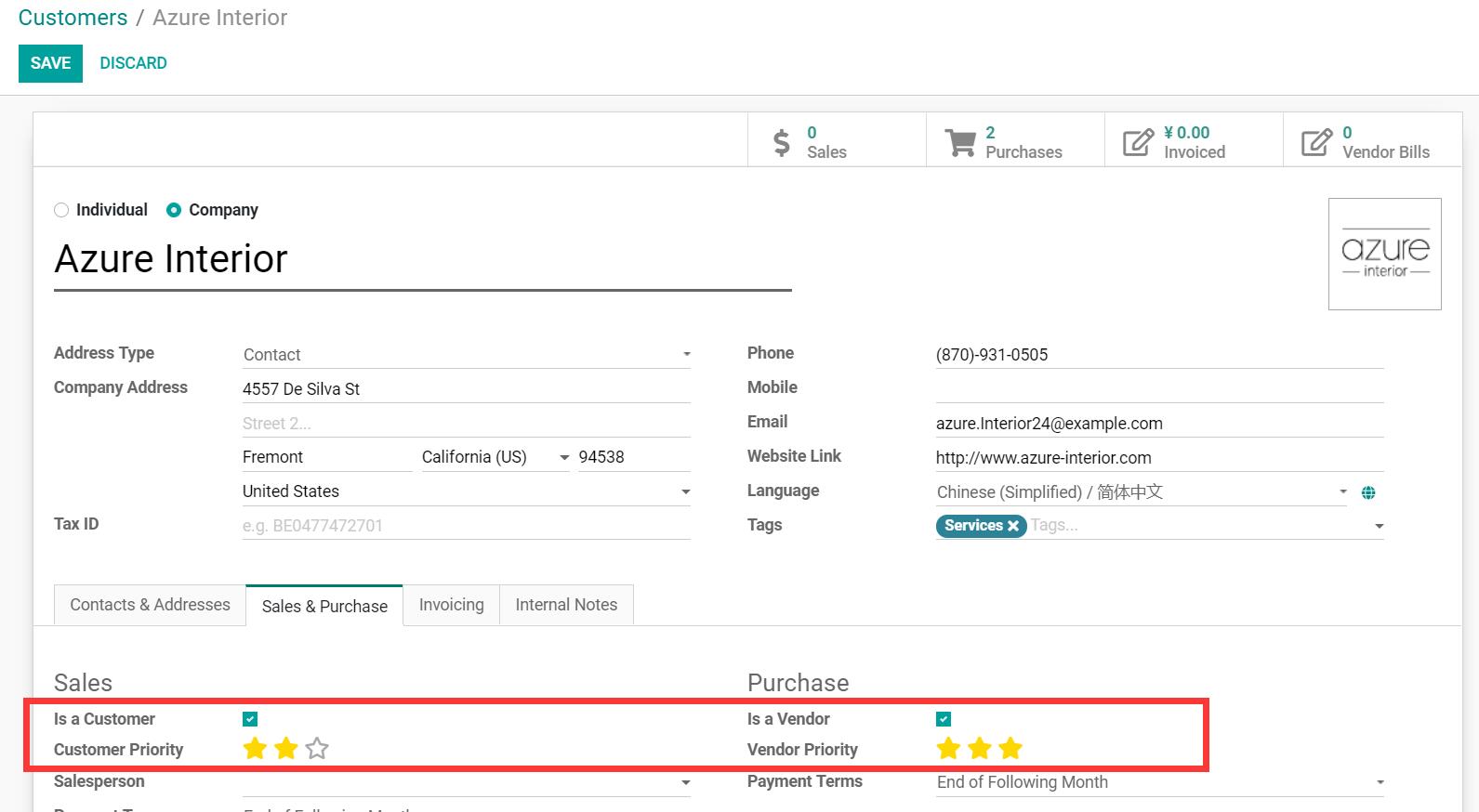This screenshot has height=812, width=1479.
Task: Click the Is a Vendor label
Action: tap(788, 719)
